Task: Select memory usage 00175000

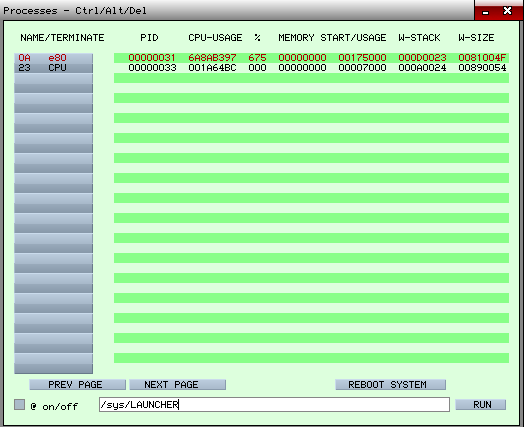Action: [362, 58]
